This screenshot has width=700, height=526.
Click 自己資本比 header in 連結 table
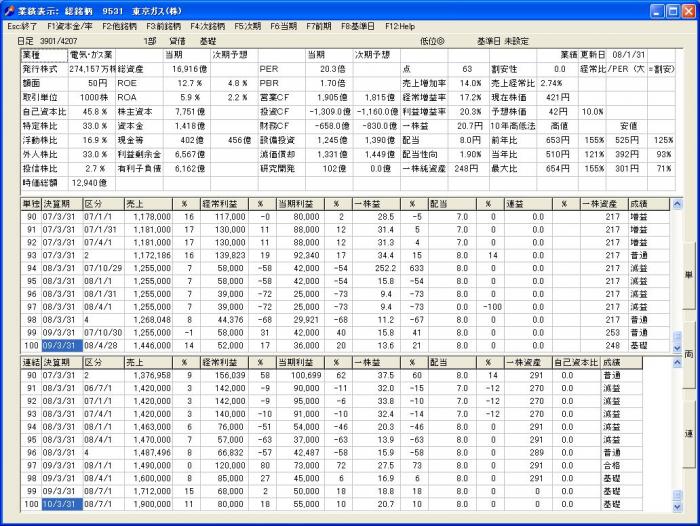576,363
